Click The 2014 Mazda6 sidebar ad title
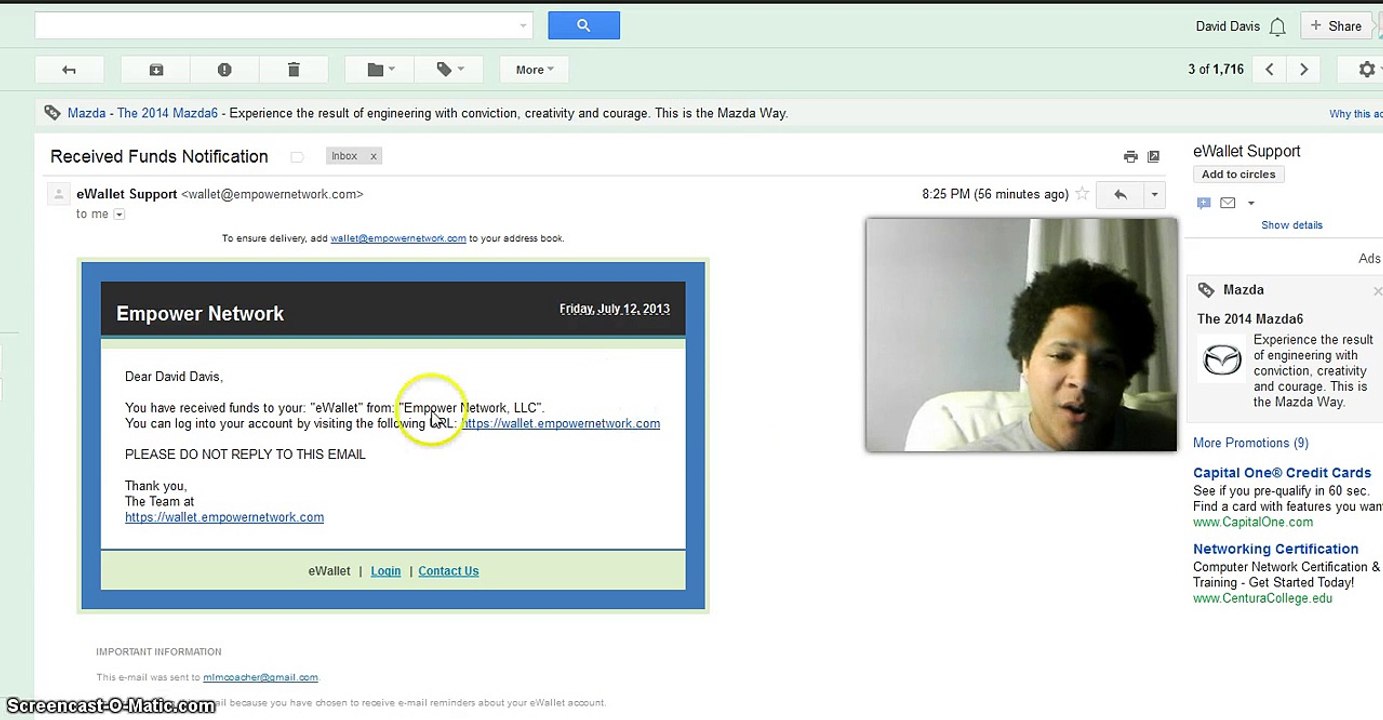The image size is (1383, 720). coord(1250,319)
